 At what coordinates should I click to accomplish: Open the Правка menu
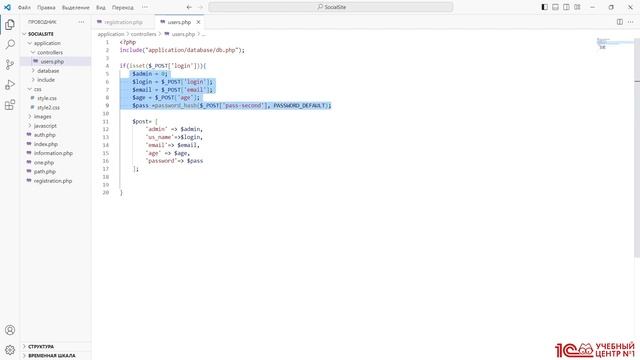(x=46, y=7)
